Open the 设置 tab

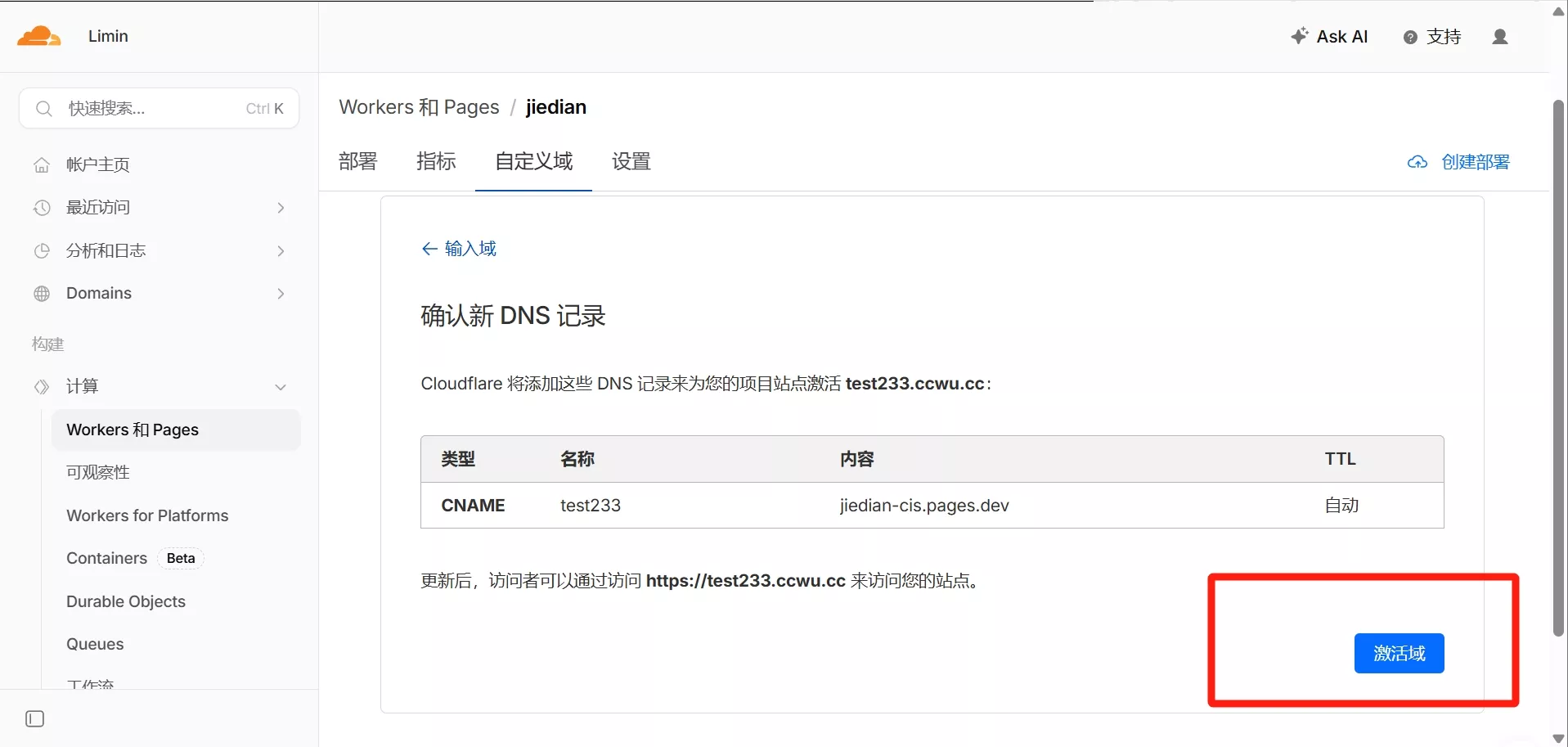click(631, 161)
